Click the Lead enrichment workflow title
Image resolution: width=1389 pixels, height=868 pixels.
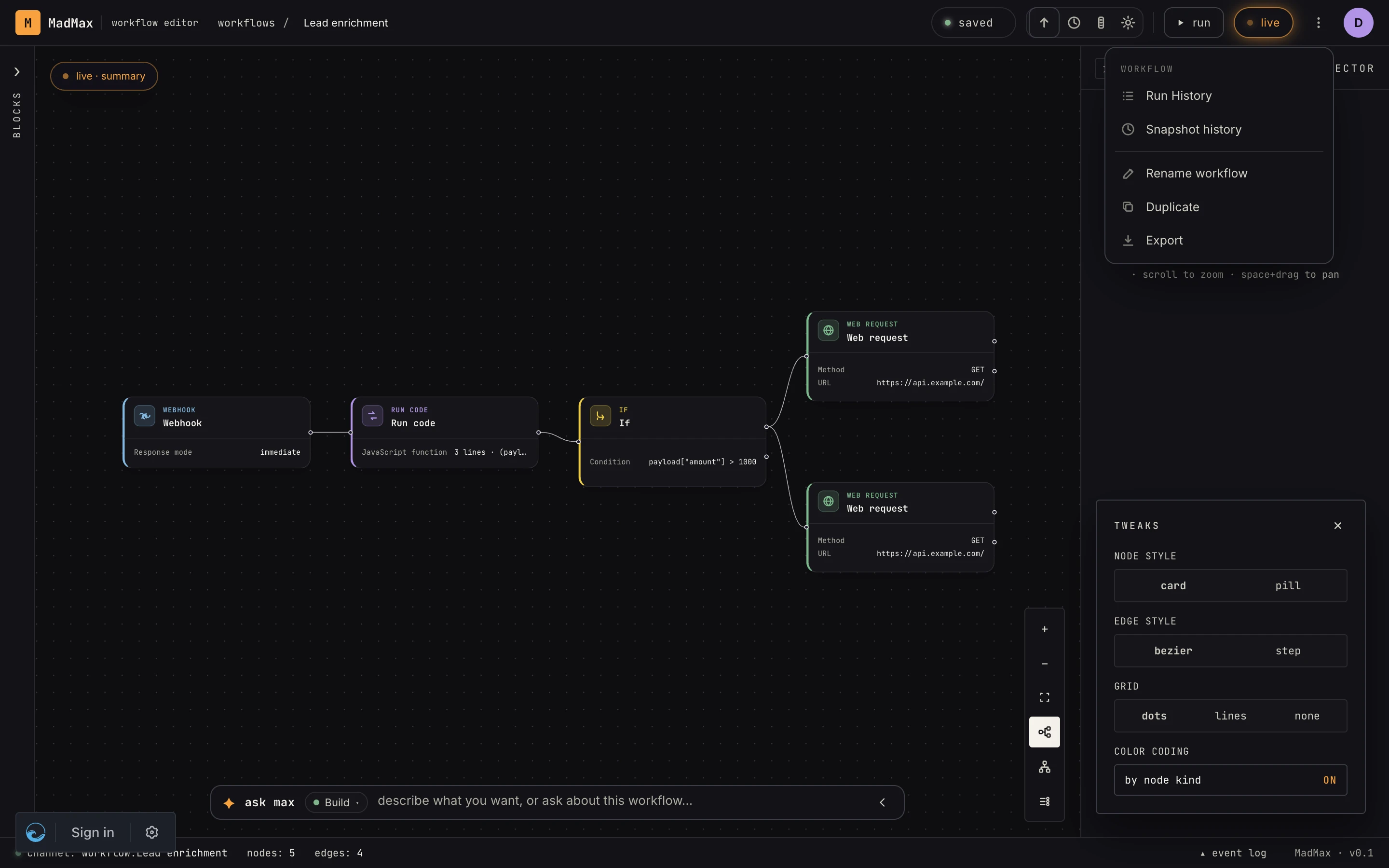345,23
